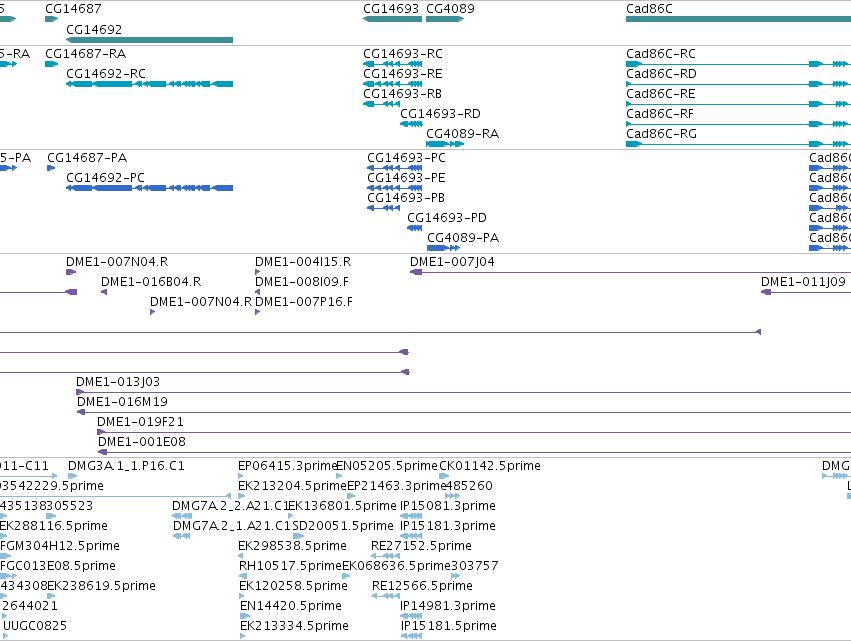Click EST label SD20051.5prime

342,526
